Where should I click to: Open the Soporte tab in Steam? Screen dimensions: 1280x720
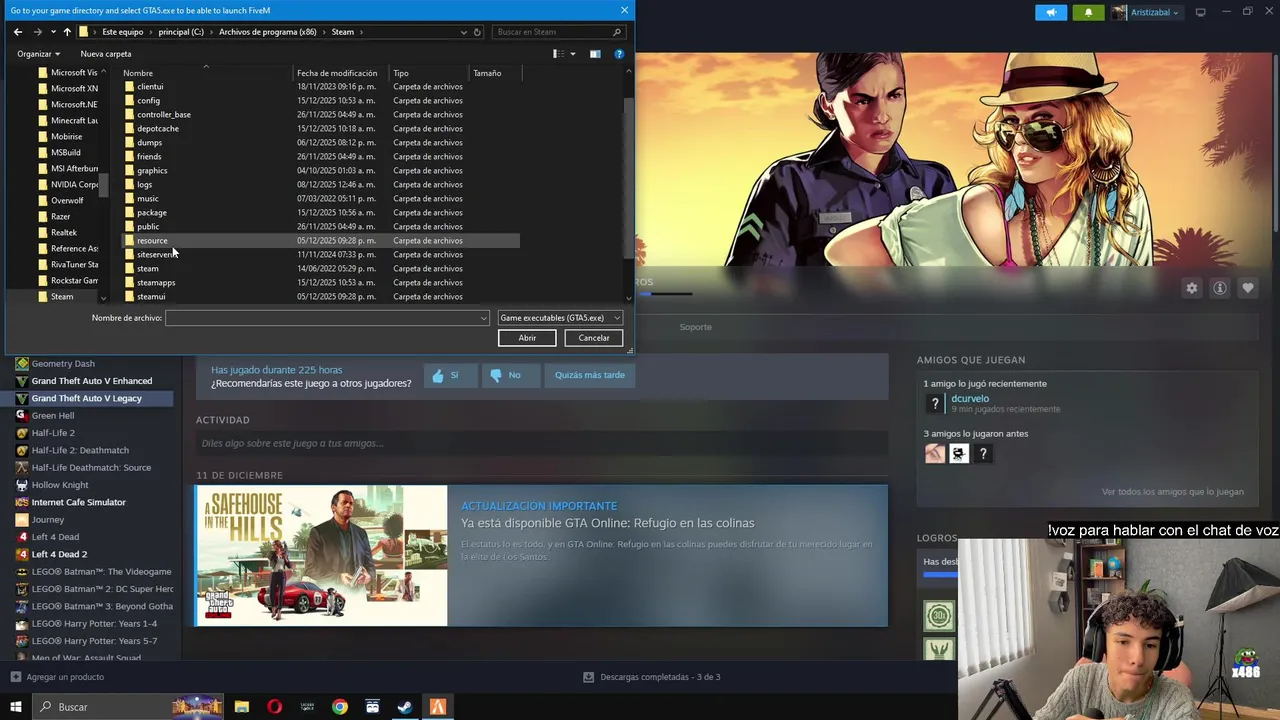(x=695, y=327)
